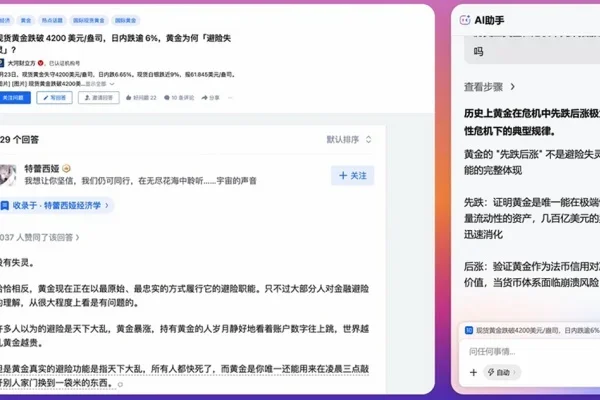The width and height of the screenshot is (600, 400).
Task: Click the AI助手 robot logo icon
Action: 465,20
